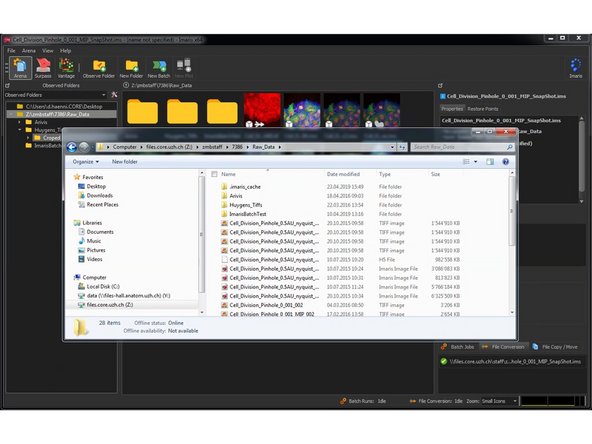Tick the select-all checkbox beside the Name column
The height and width of the screenshot is (444, 592).
(x=214, y=174)
